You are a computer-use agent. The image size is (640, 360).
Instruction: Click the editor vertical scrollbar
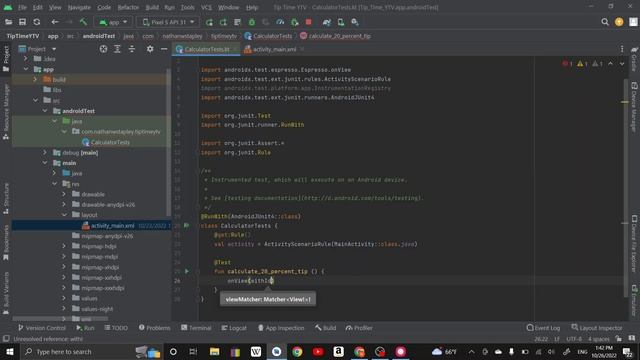tap(625, 188)
